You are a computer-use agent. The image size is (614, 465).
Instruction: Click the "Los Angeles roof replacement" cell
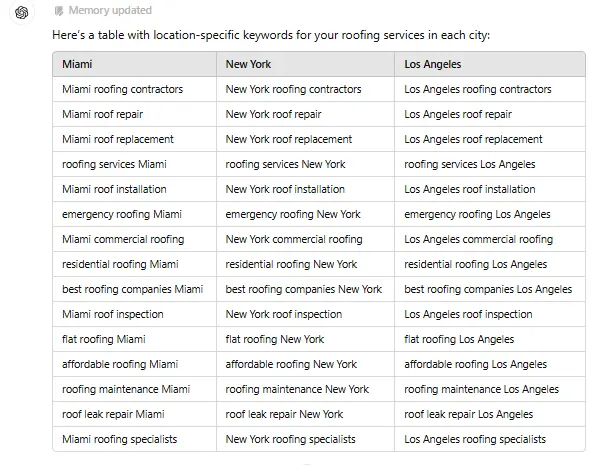[473, 139]
